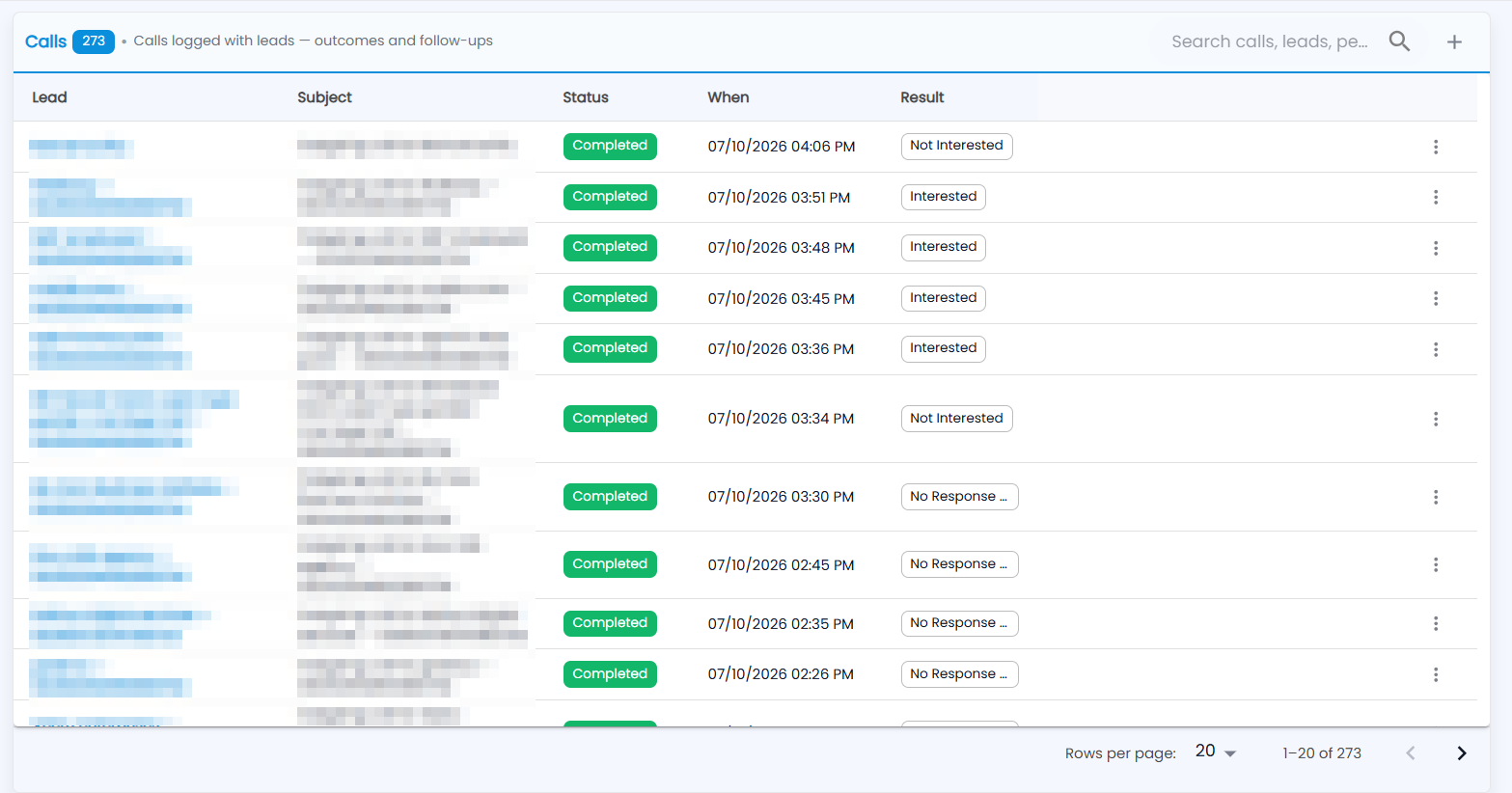1512x793 pixels.
Task: Click the 1–20 of 273 pagination text
Action: [1322, 753]
